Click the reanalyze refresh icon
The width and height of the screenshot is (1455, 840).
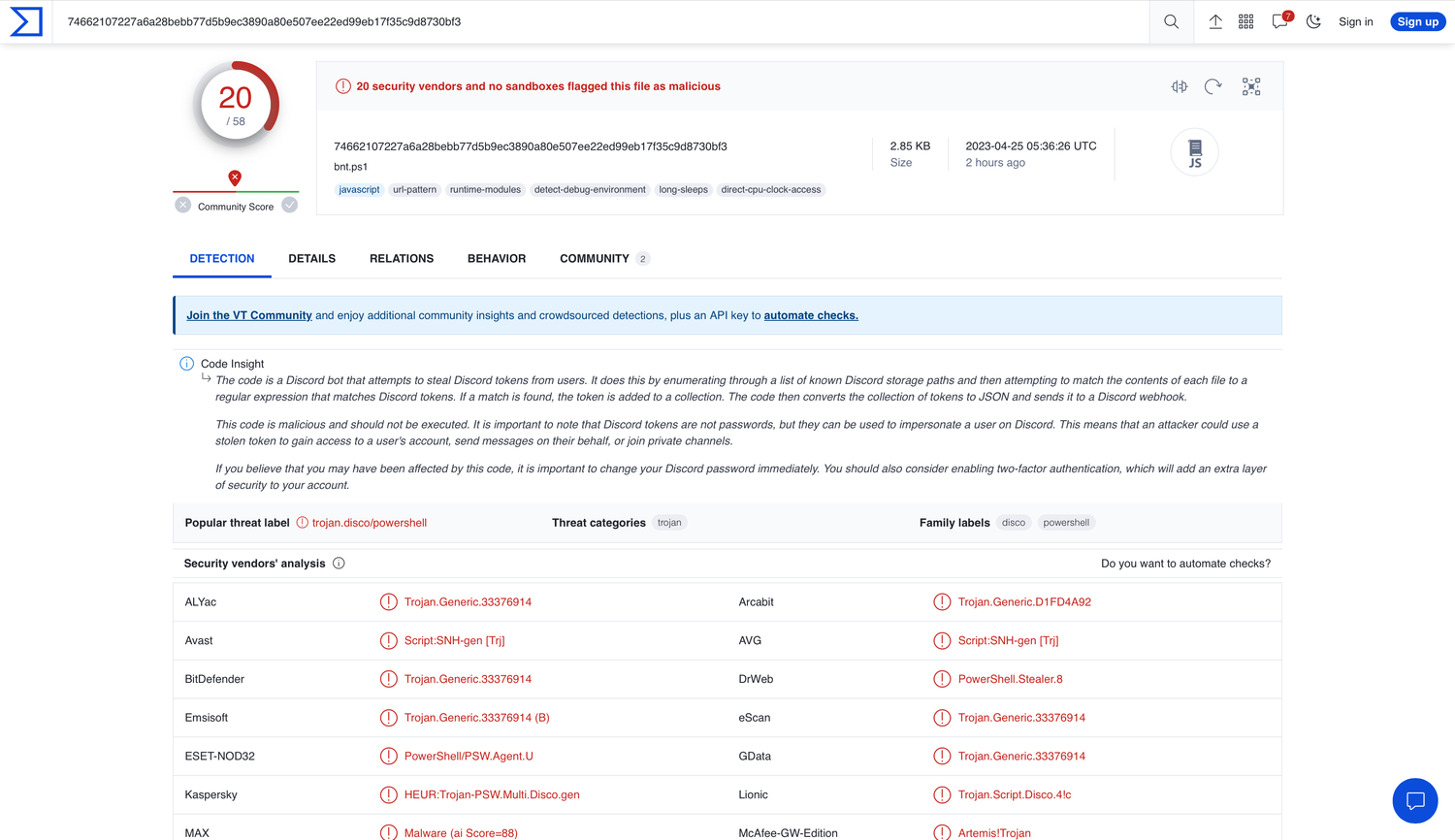point(1212,86)
